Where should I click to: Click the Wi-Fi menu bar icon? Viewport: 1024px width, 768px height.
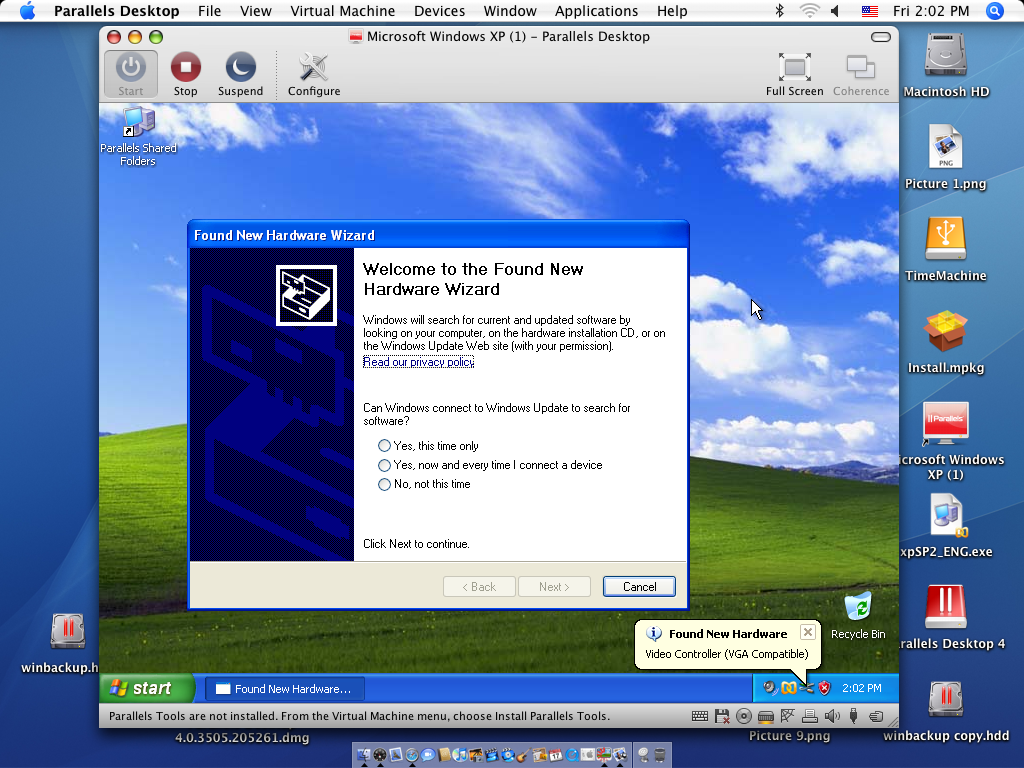[810, 11]
